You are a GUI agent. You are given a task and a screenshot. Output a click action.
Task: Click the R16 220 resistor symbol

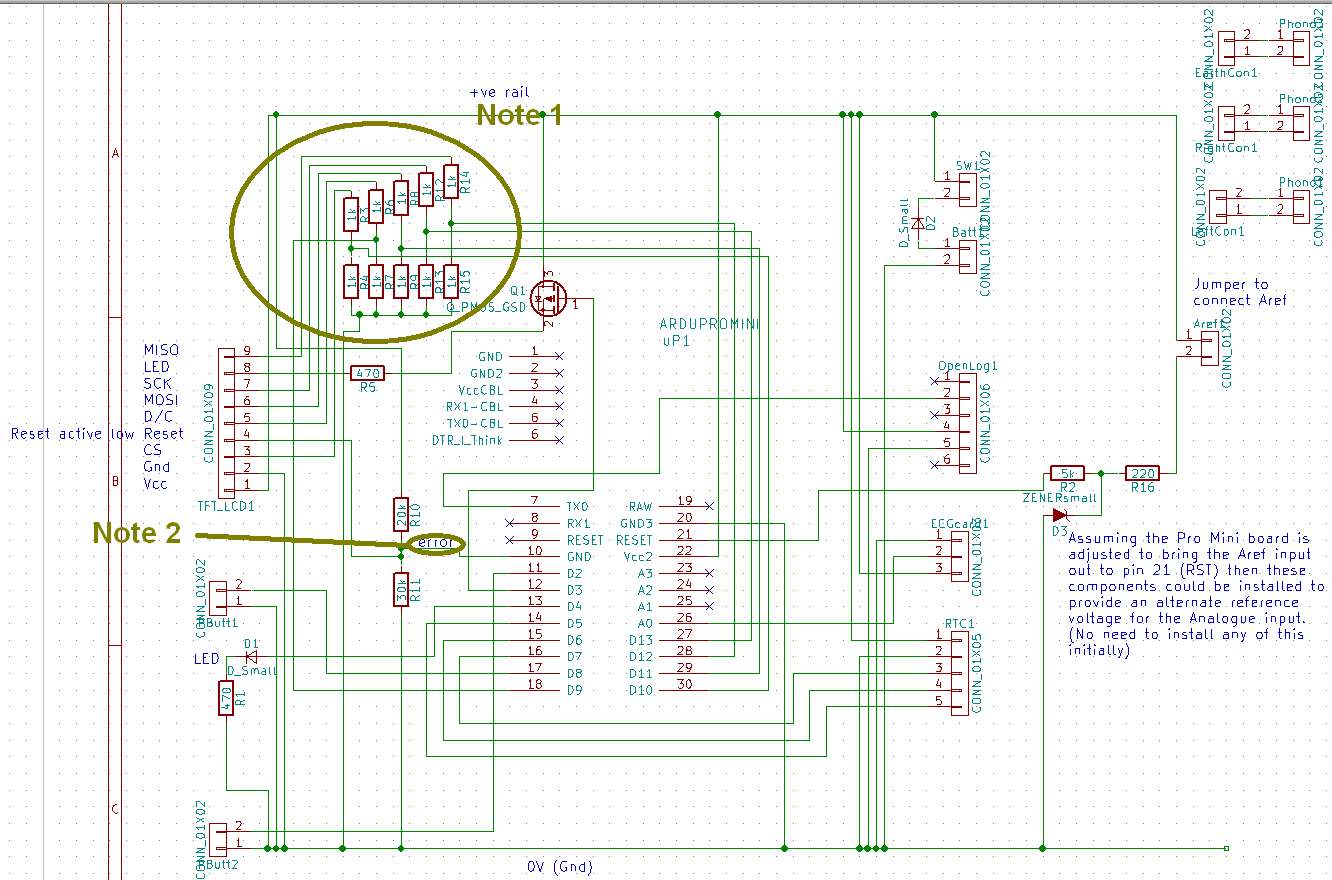pyautogui.click(x=1141, y=472)
